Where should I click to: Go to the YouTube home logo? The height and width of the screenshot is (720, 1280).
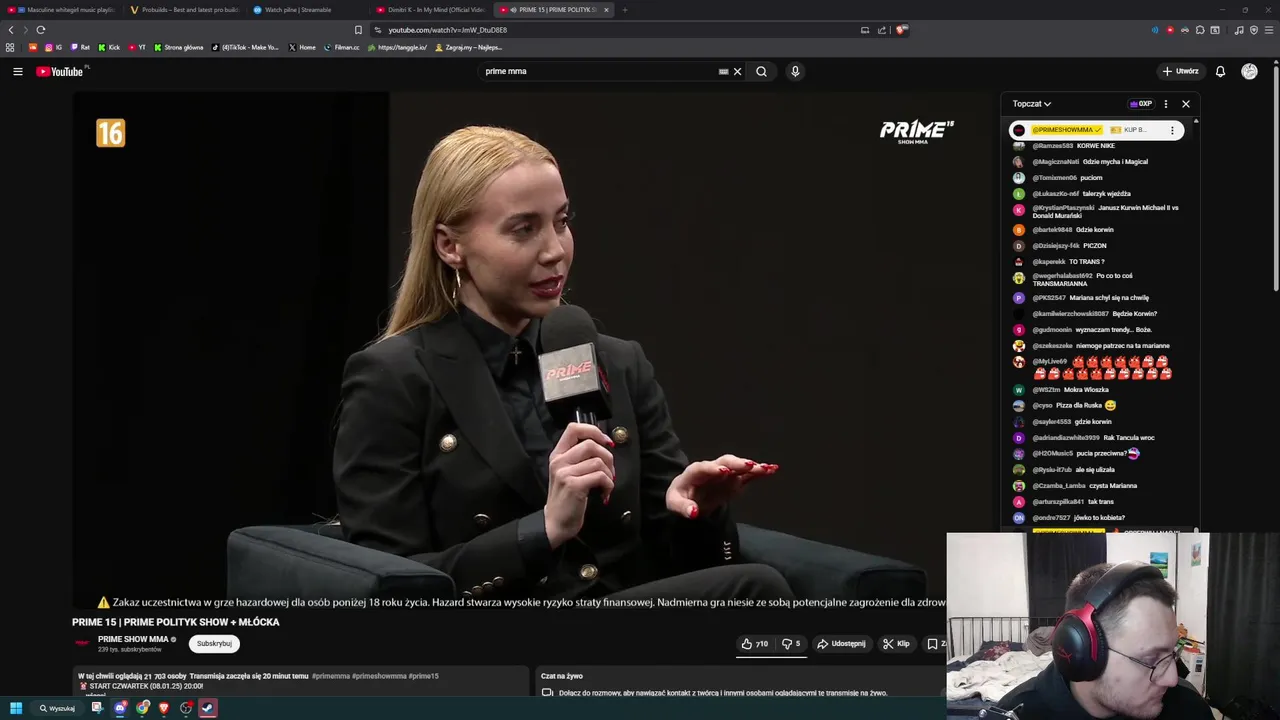coord(60,71)
